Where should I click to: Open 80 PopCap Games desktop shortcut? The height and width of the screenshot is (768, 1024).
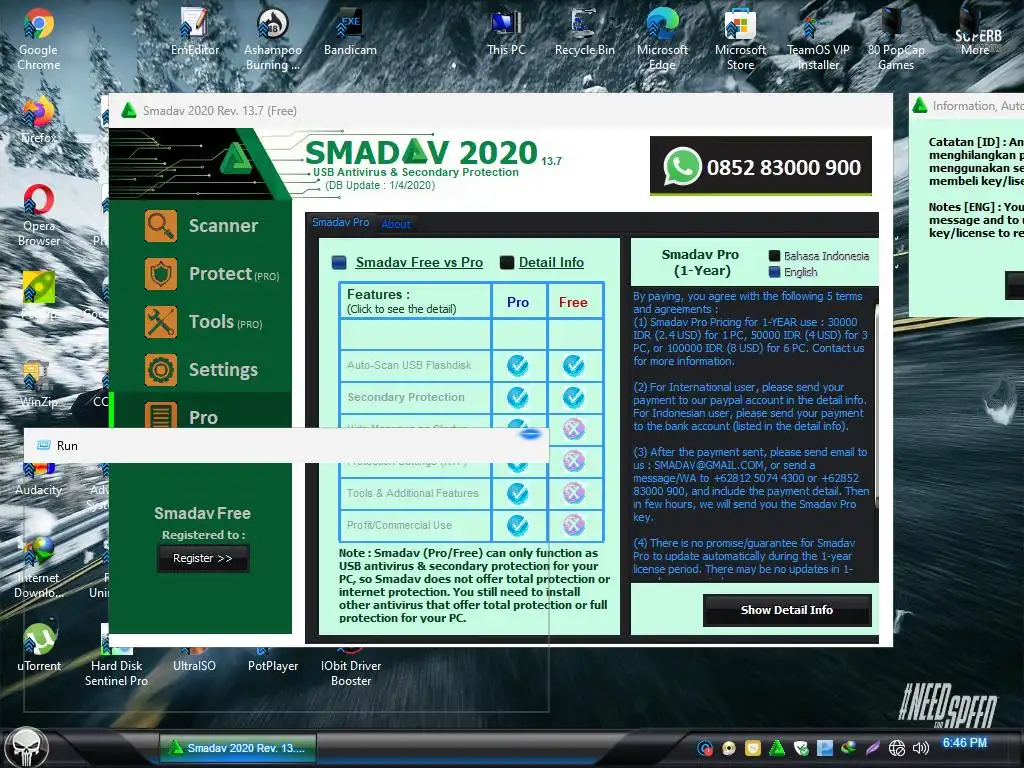[x=896, y=39]
